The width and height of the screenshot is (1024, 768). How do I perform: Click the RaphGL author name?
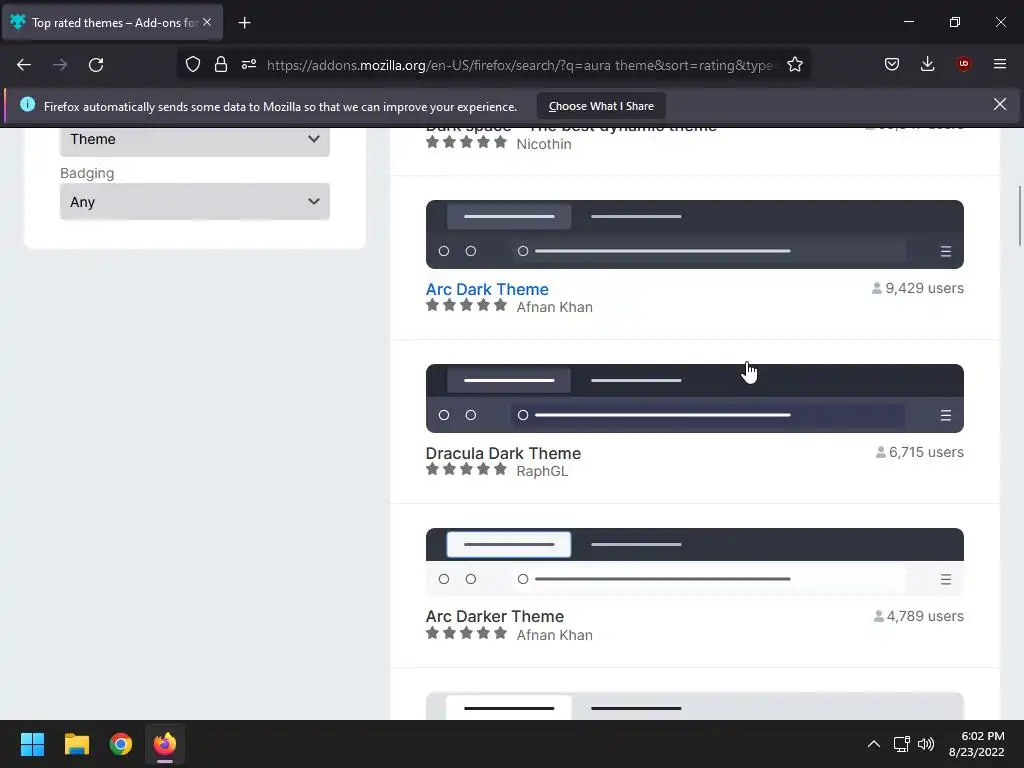pyautogui.click(x=542, y=471)
